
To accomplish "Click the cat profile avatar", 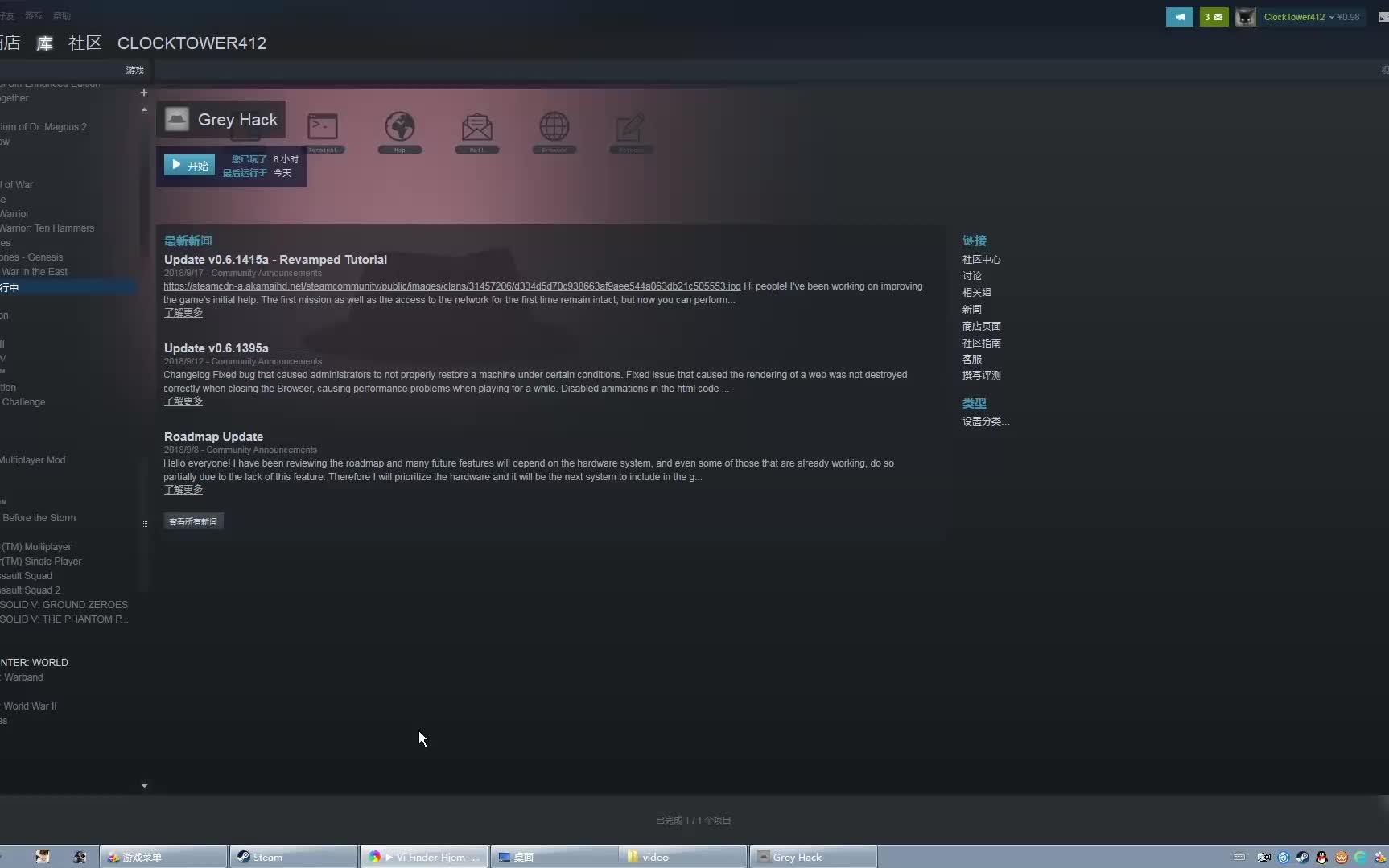I will [1245, 17].
